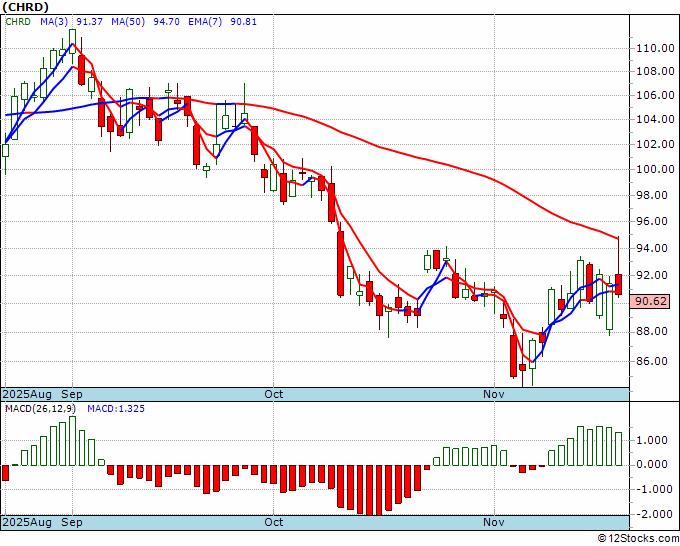This screenshot has width=680, height=546.
Task: Click Nov on price chart date axis
Action: point(494,394)
